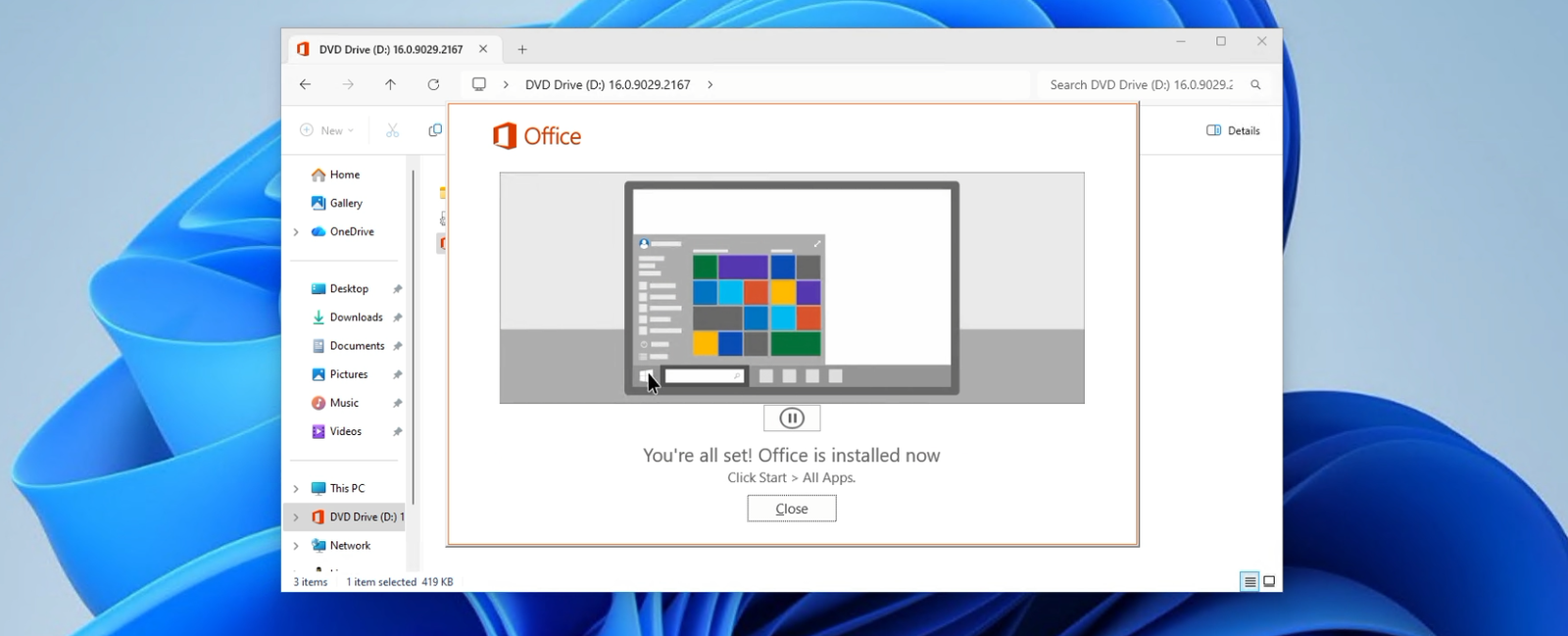Expand chevron after DVD Drive path
This screenshot has height=636, width=1568.
[710, 84]
